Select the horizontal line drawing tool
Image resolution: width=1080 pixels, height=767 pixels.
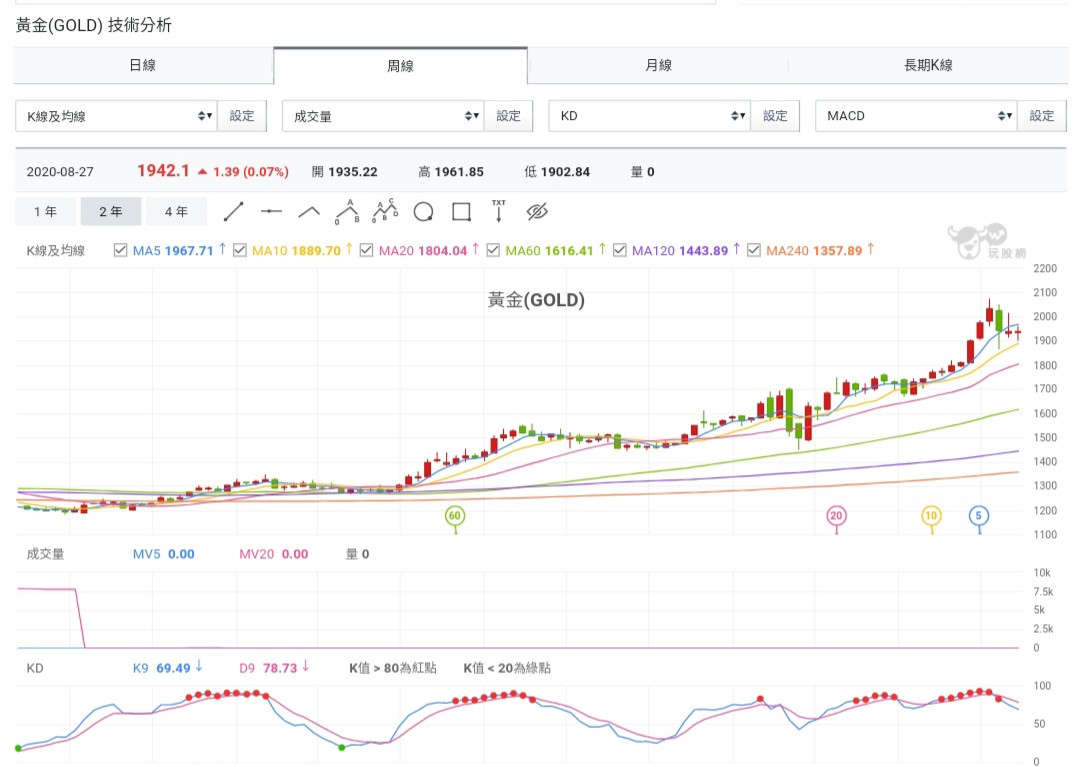point(271,212)
